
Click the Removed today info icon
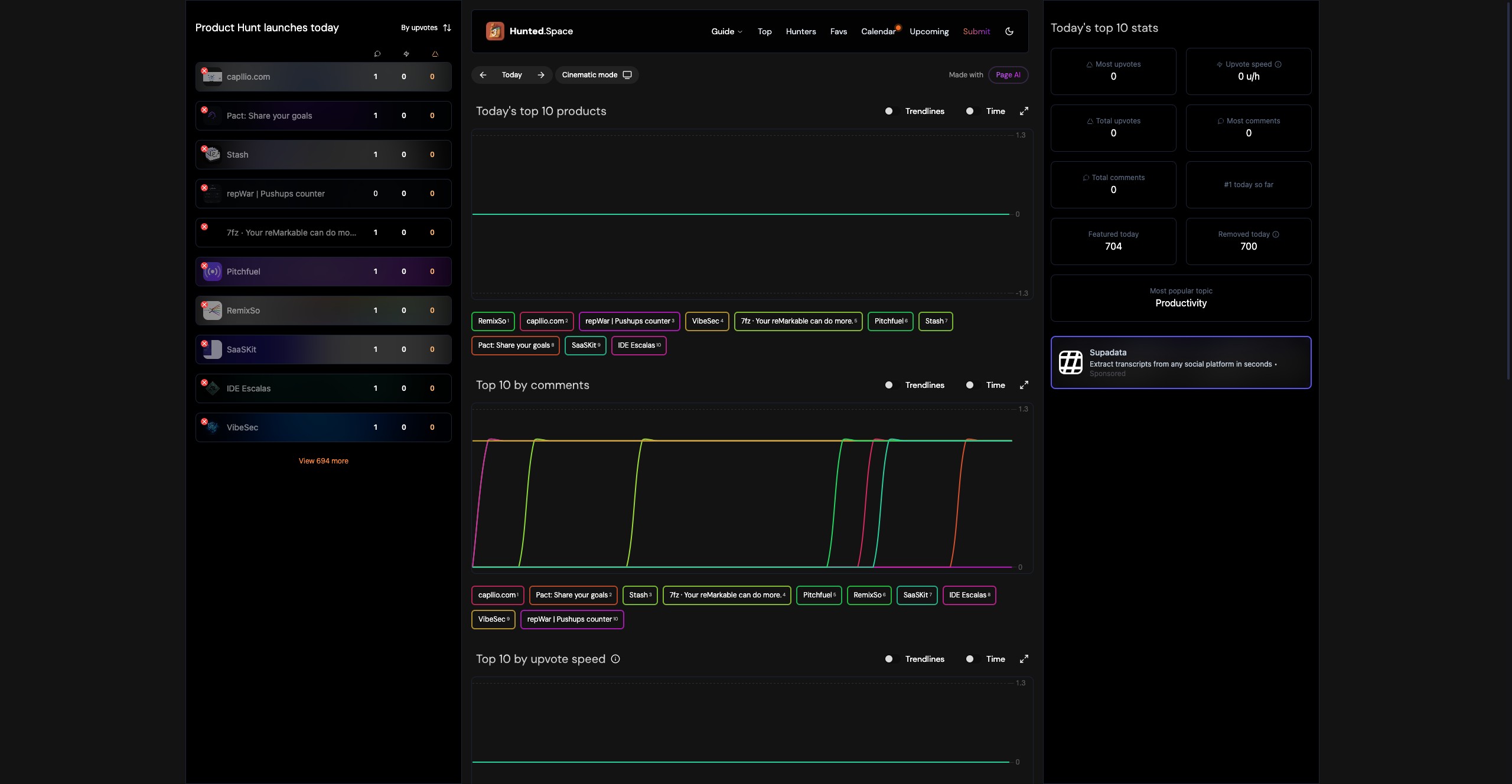(x=1276, y=234)
